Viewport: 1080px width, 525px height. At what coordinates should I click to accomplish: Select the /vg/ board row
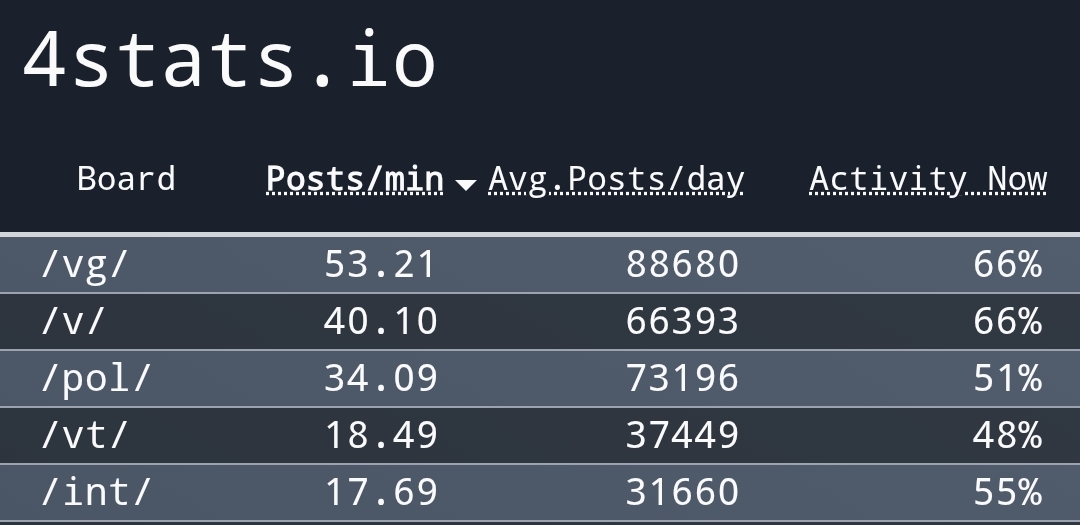[85, 265]
